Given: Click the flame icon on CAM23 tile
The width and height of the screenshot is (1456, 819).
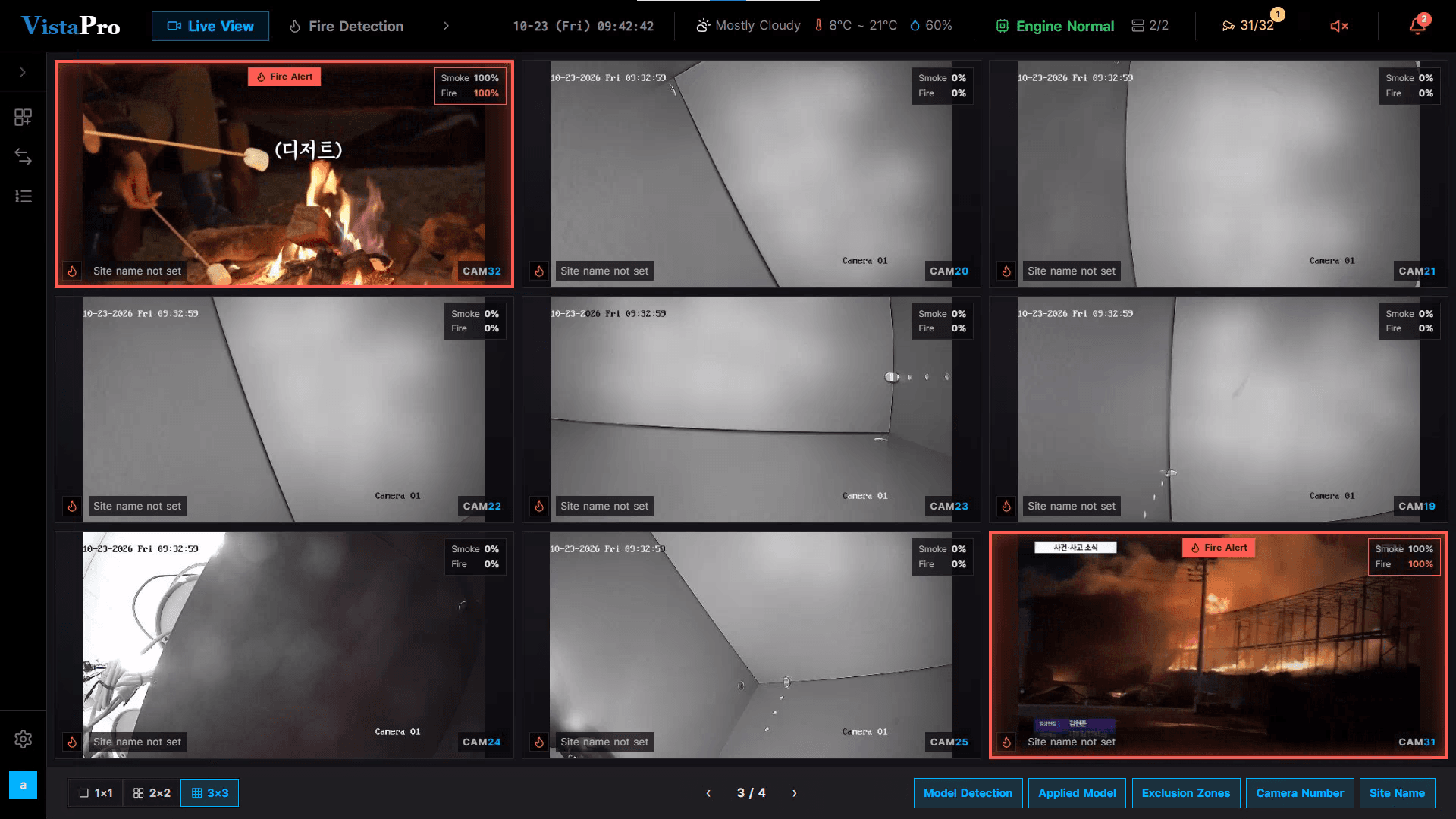Looking at the screenshot, I should 539,506.
